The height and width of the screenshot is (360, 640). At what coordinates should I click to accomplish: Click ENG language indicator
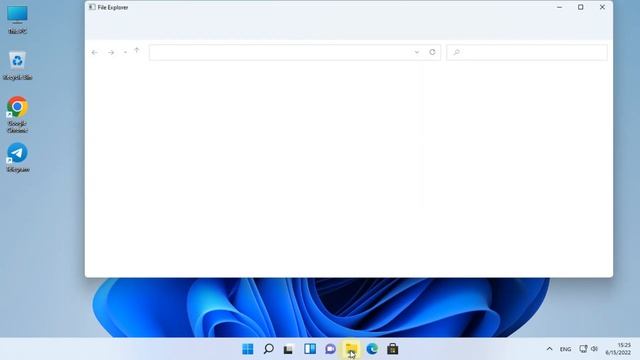pyautogui.click(x=565, y=349)
